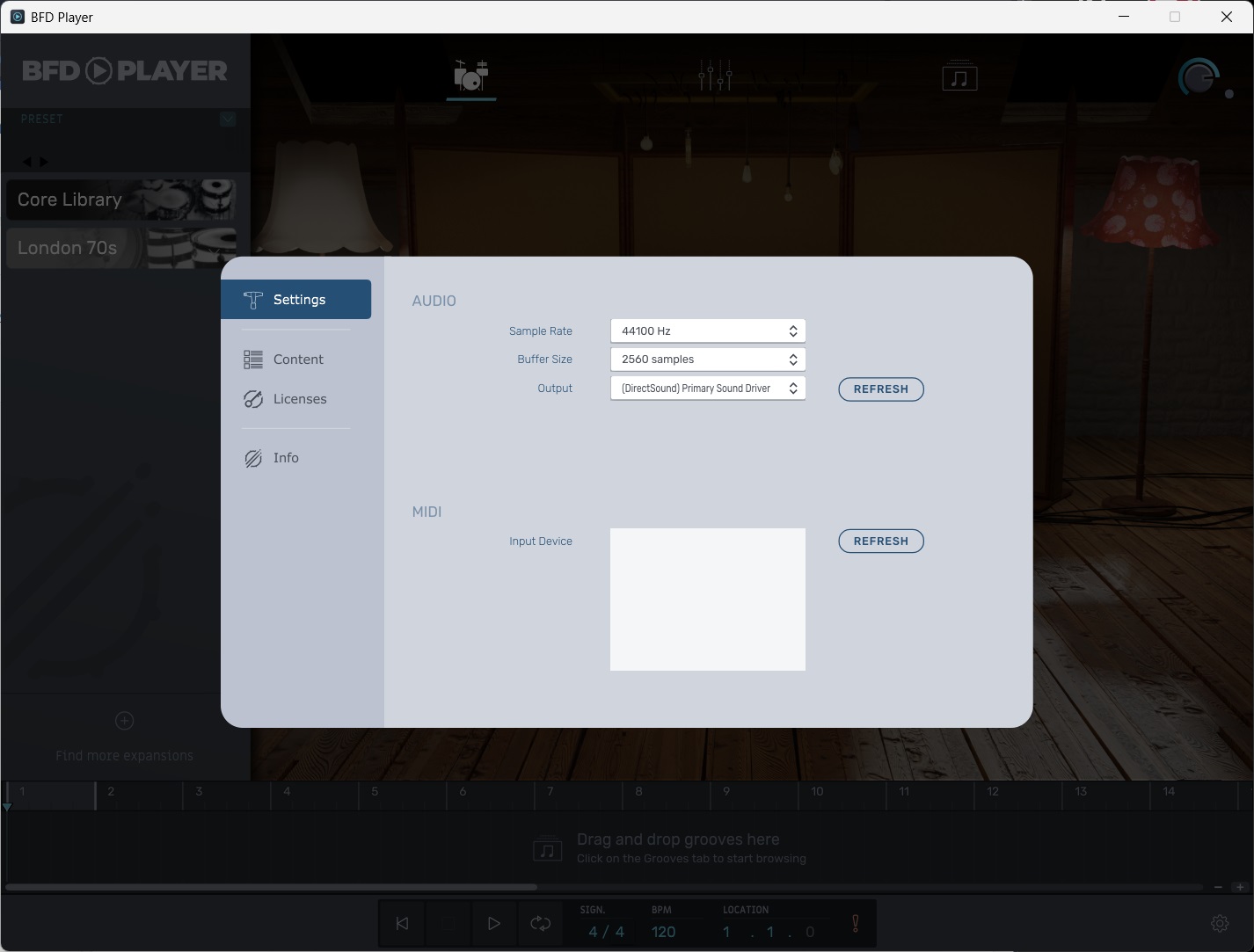1254x952 pixels.
Task: Select the London 70s expansion
Action: 121,248
